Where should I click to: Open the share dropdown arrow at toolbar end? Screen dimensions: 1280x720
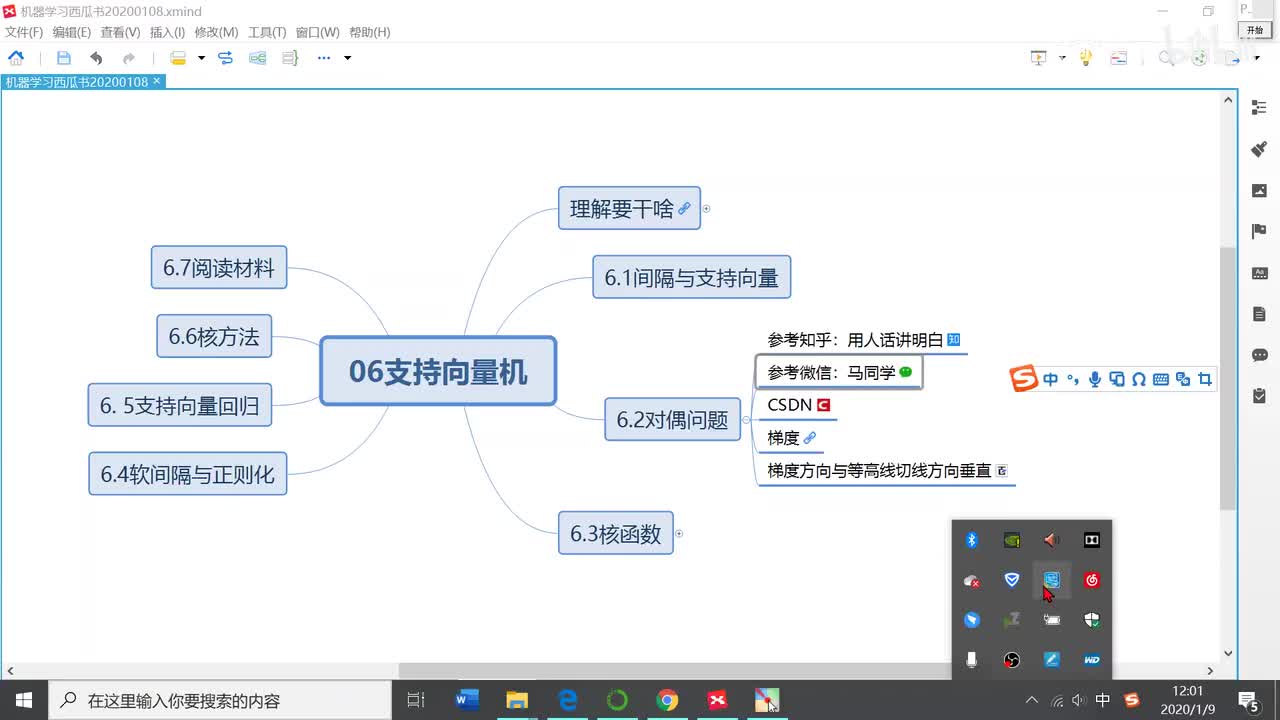[x=1257, y=58]
